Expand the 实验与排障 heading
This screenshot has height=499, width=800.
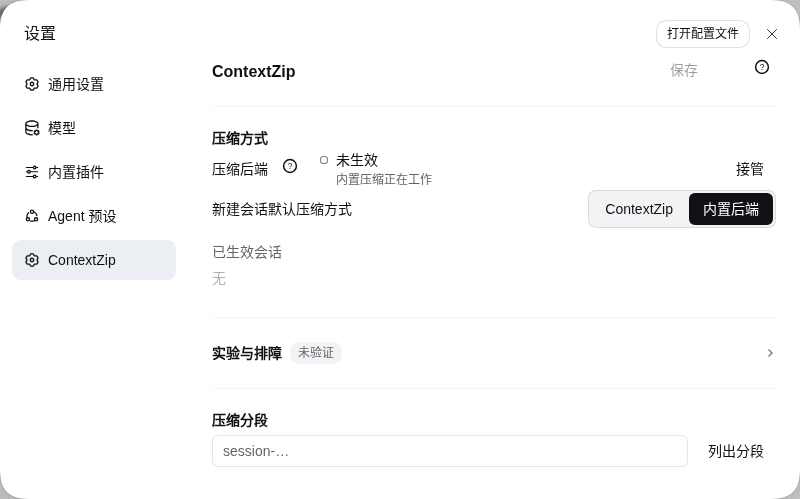pyautogui.click(x=247, y=353)
